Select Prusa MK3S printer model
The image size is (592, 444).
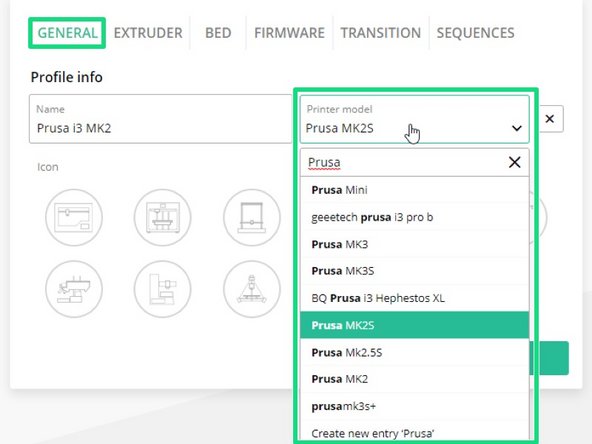coord(415,271)
